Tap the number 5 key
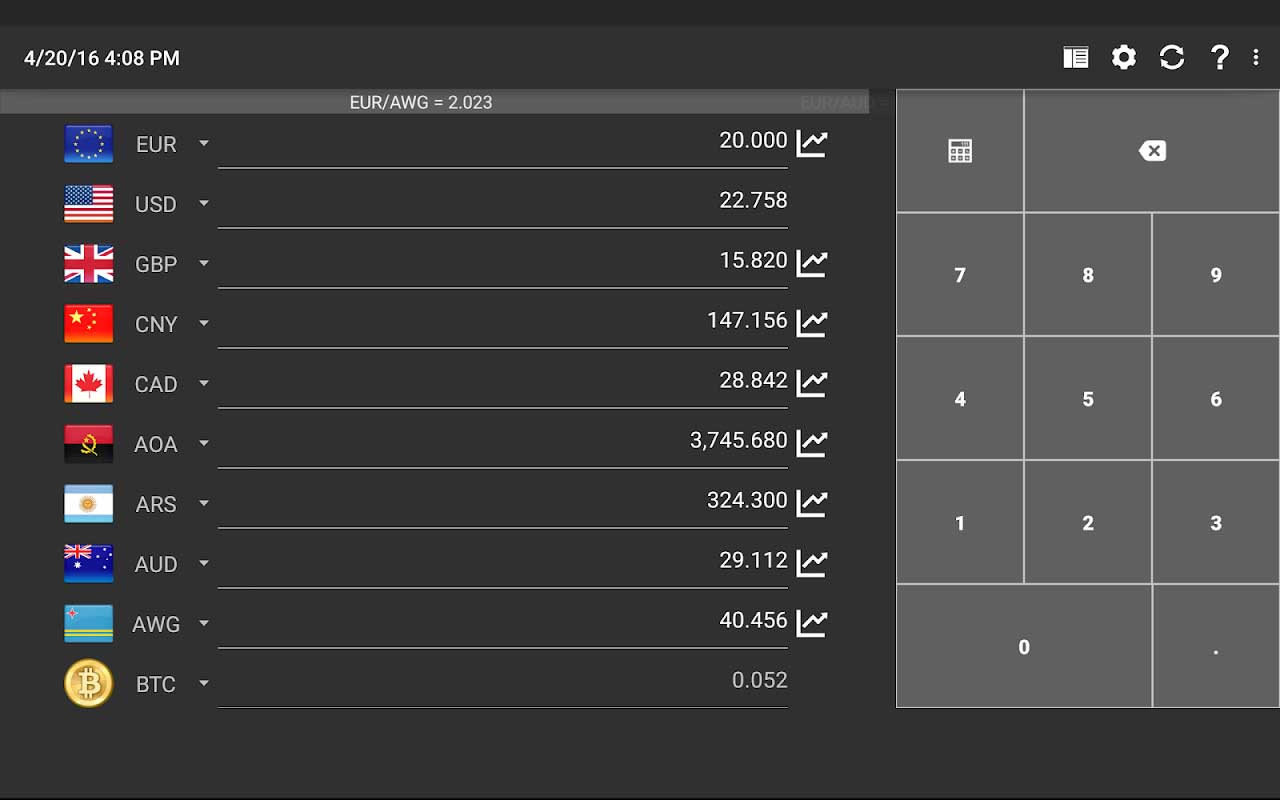The width and height of the screenshot is (1280, 800). [x=1088, y=399]
